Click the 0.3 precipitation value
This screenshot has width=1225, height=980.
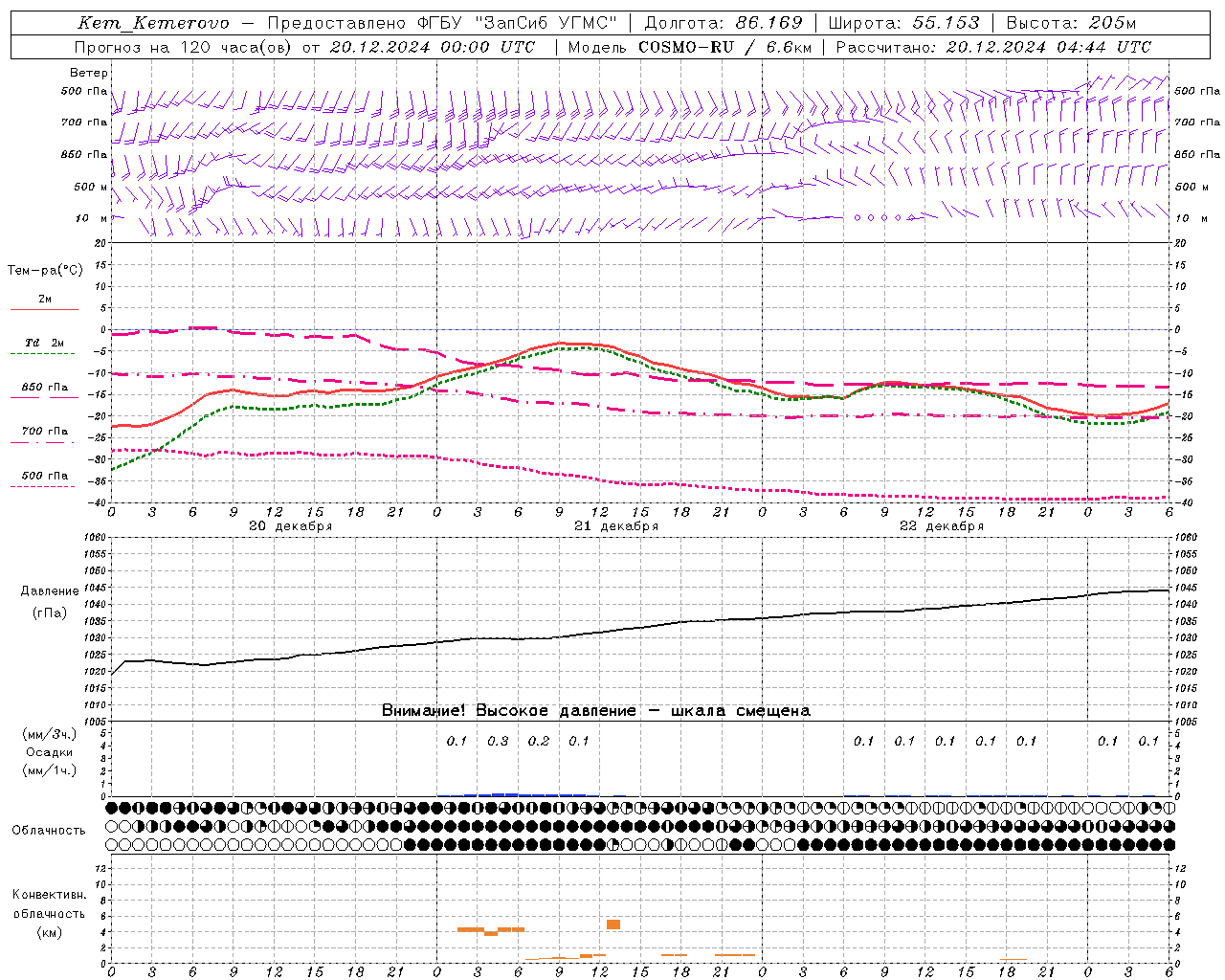coord(498,741)
